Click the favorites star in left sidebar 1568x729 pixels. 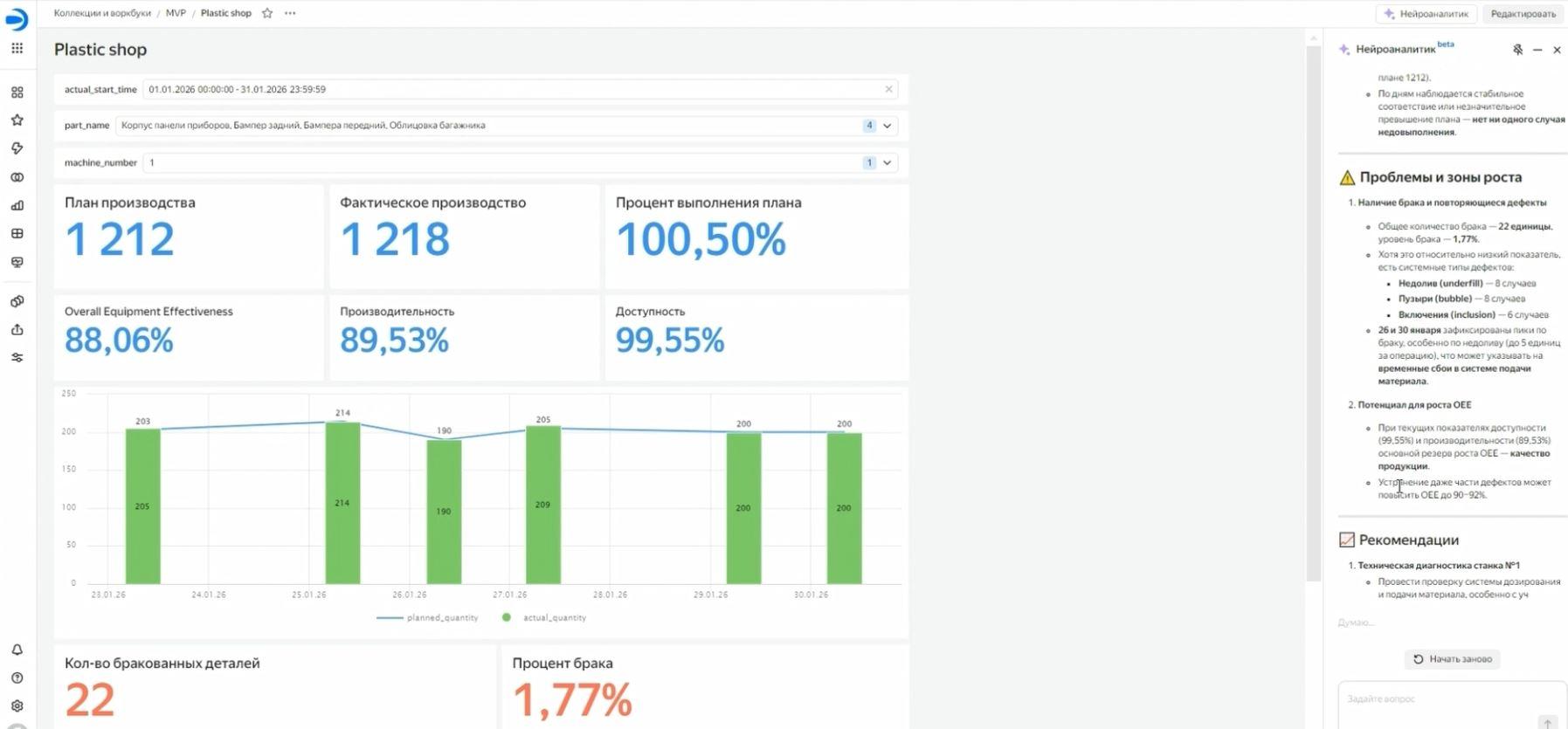click(x=17, y=120)
